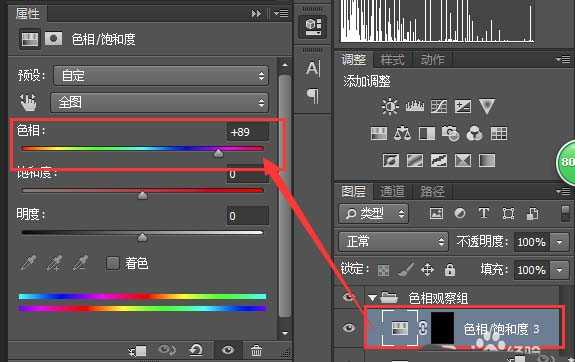Filter layers by adjustment type
The width and height of the screenshot is (575, 362).
pos(460,213)
